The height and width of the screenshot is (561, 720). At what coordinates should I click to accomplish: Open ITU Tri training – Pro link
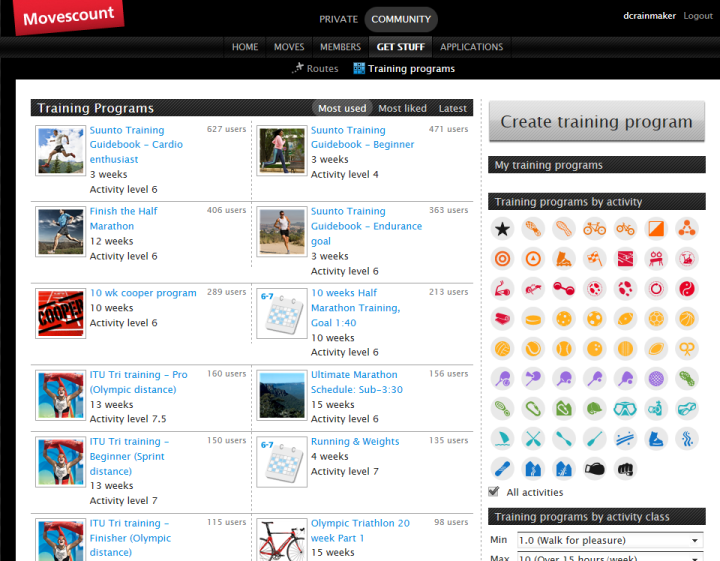[138, 382]
